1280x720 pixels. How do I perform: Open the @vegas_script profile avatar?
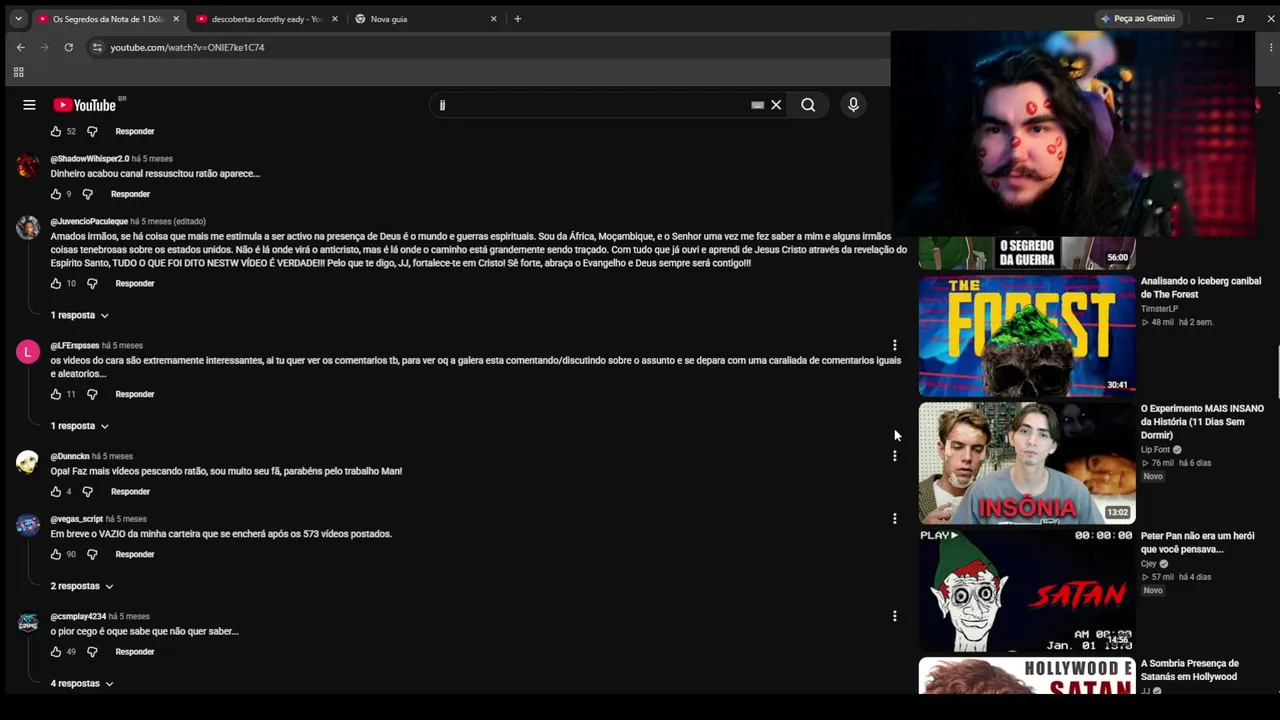(28, 525)
